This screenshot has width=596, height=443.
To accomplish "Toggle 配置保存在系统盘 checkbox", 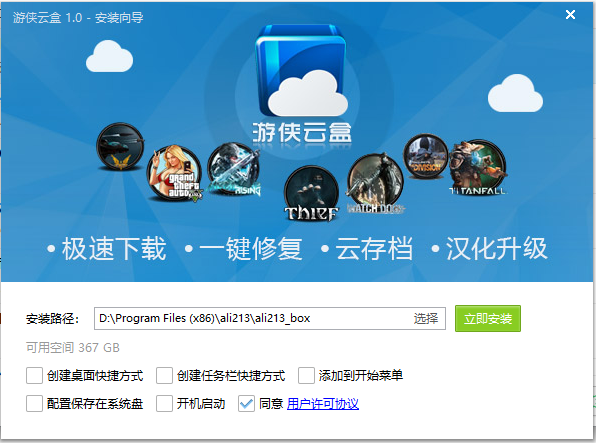I will tap(34, 403).
